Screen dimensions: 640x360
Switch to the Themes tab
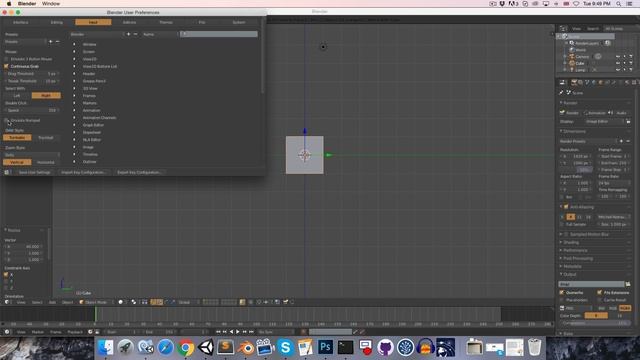coord(166,22)
